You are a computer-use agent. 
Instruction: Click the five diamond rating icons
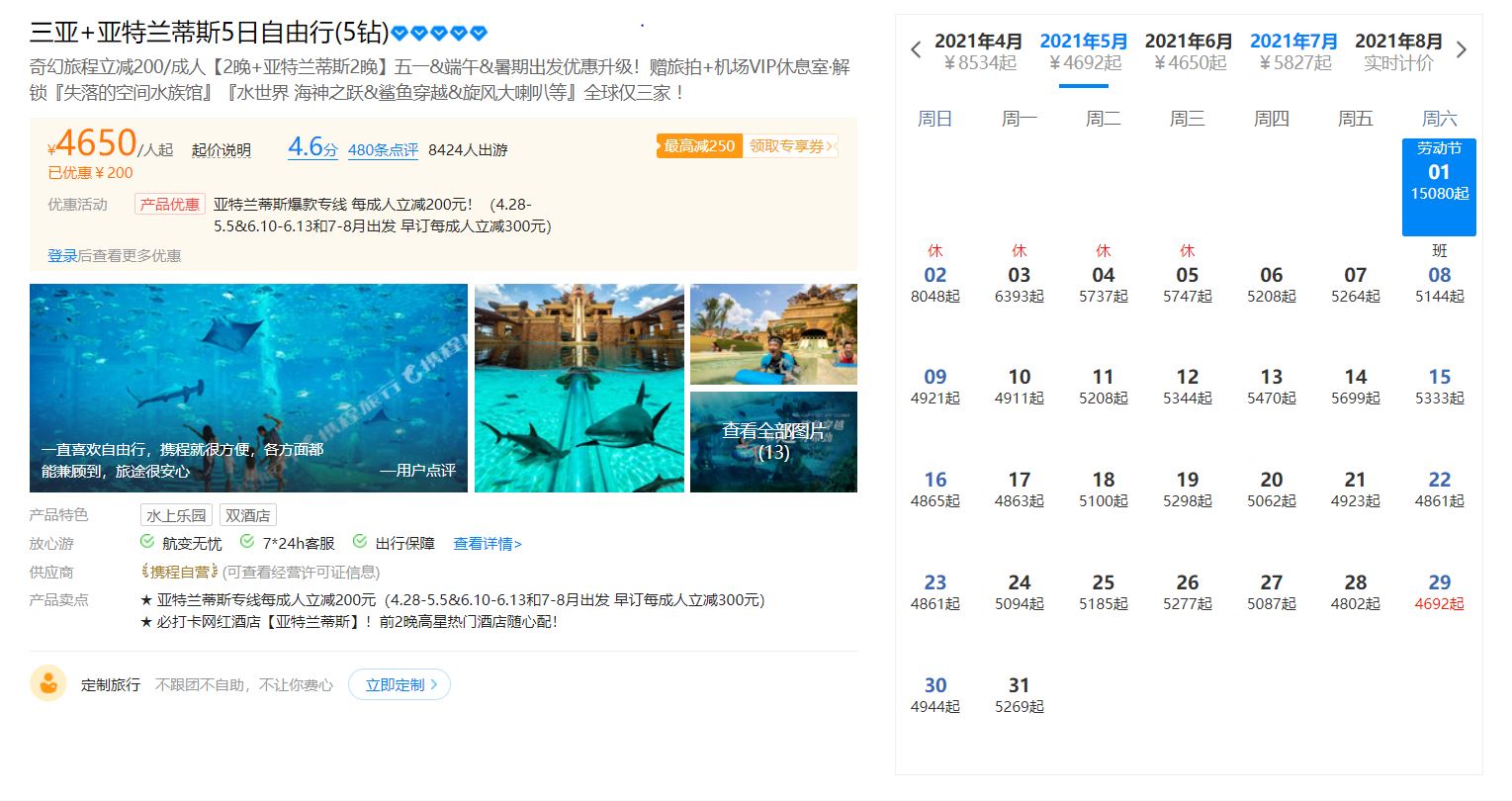[439, 34]
